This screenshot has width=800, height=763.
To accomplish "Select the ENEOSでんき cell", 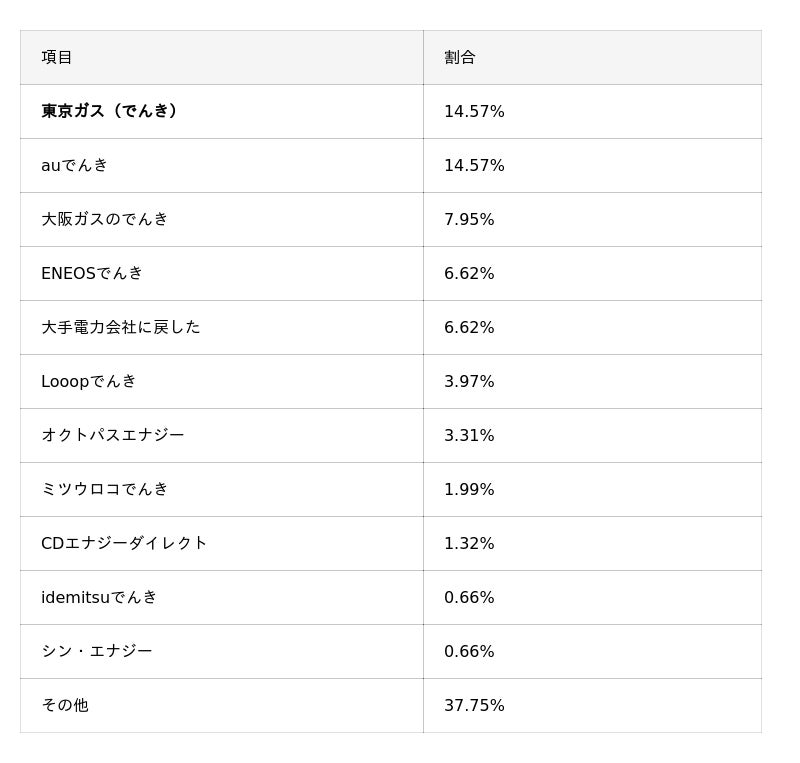I will click(x=92, y=273).
